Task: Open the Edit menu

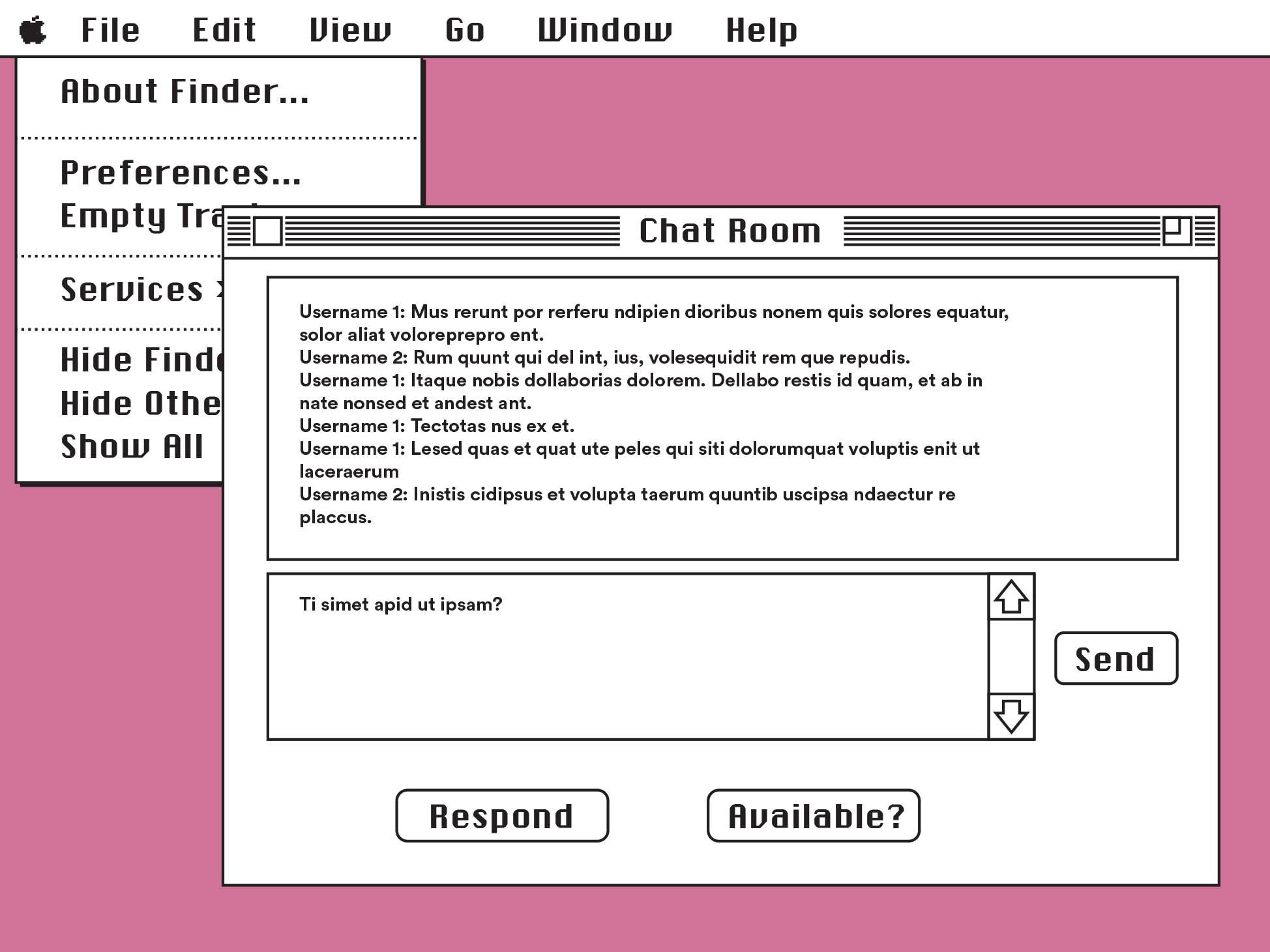Action: [224, 30]
